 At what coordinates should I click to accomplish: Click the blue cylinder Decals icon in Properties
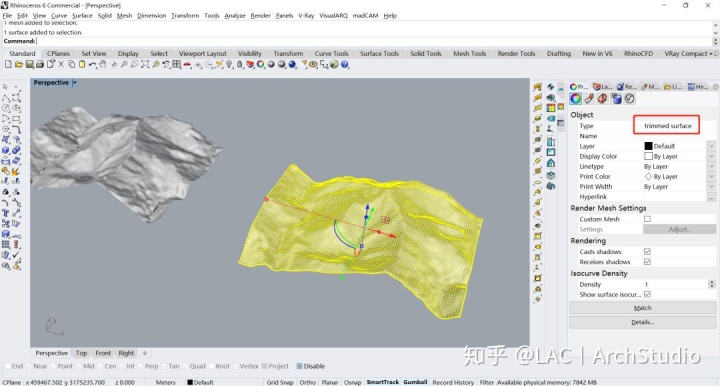pyautogui.click(x=616, y=99)
